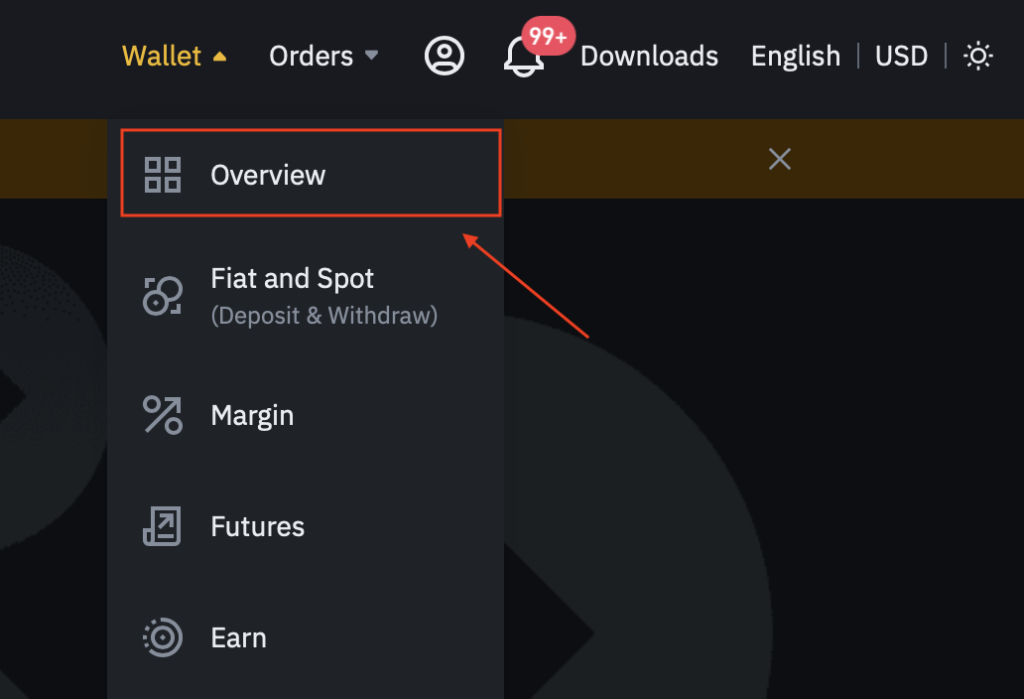Open the Downloads link
The width and height of the screenshot is (1024, 699).
pos(649,56)
